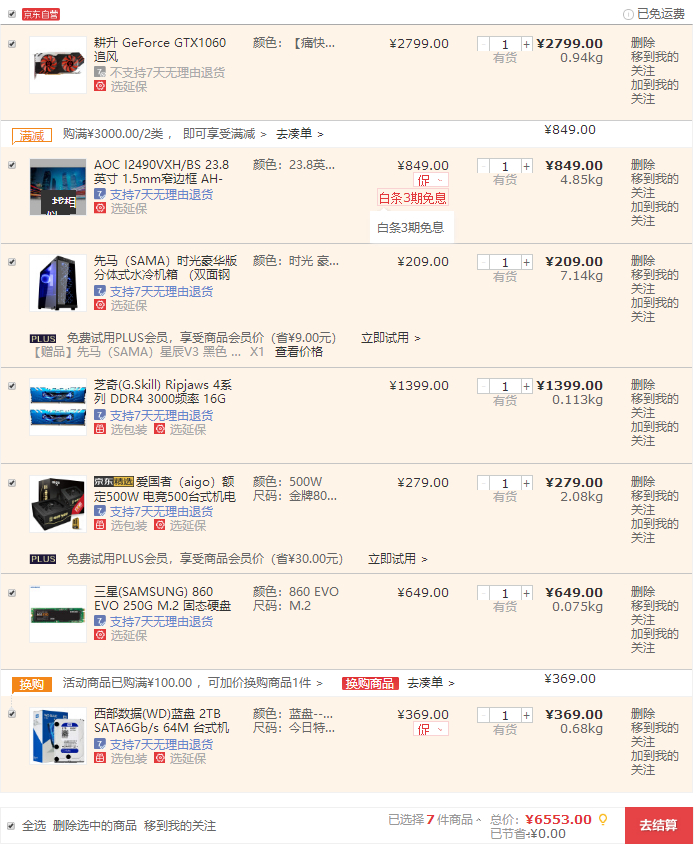Toggle the 京东自营 shop checkbox
The width and height of the screenshot is (696, 844).
coord(12,14)
